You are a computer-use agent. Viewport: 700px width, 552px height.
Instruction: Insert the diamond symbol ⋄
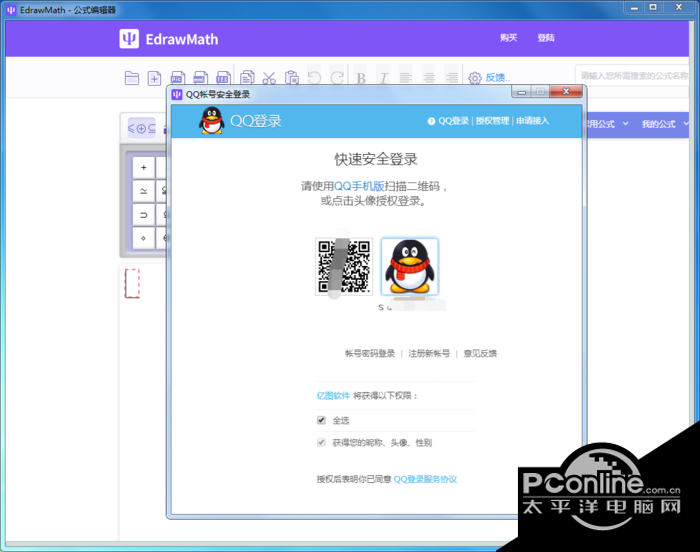tap(143, 238)
